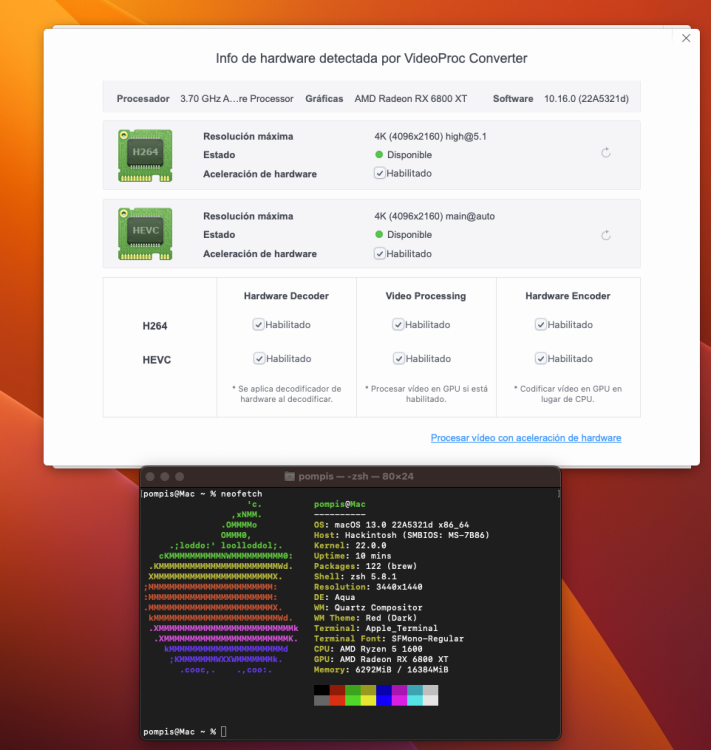Click the Terminal command prompt cursor

click(x=223, y=731)
